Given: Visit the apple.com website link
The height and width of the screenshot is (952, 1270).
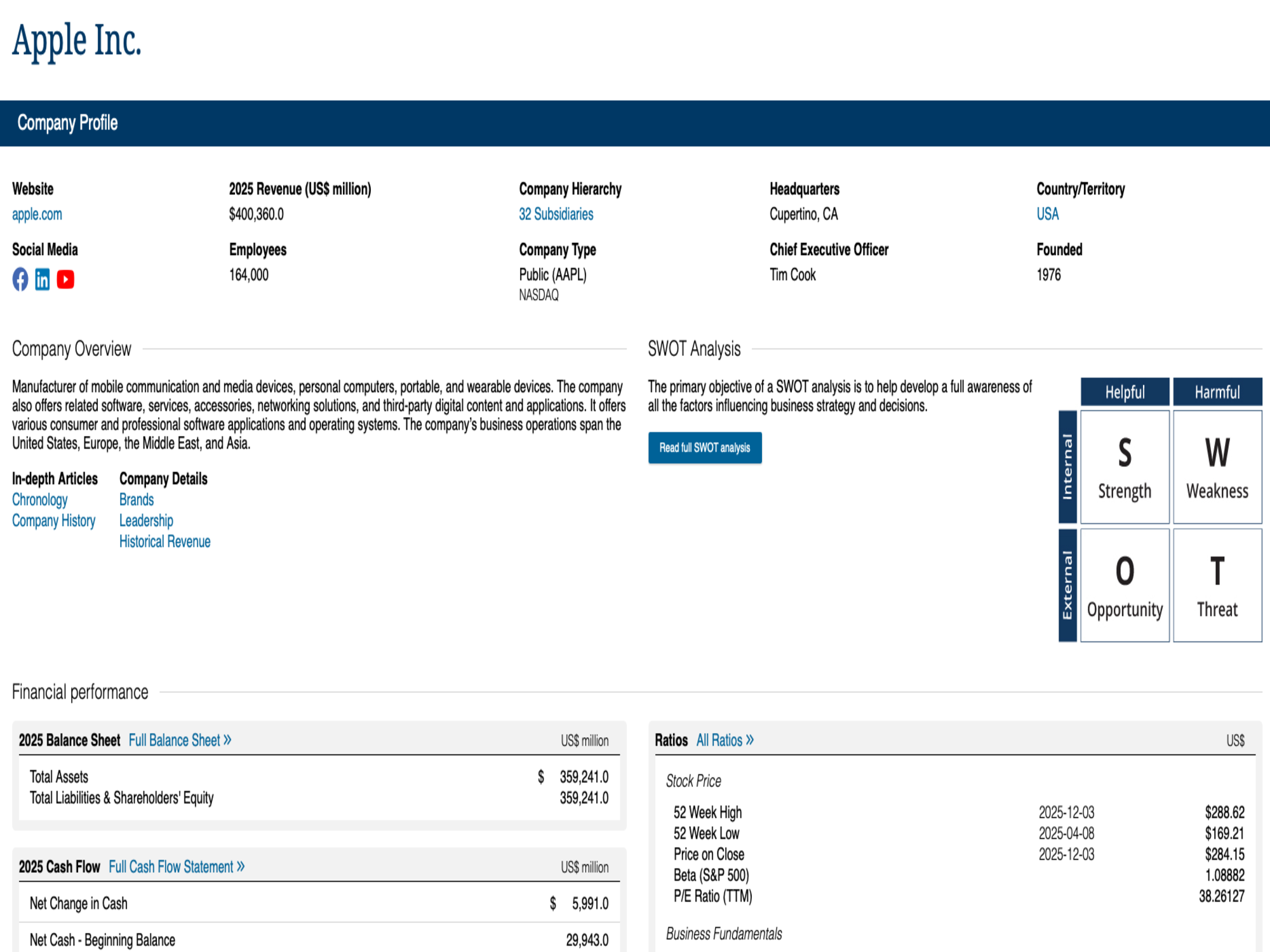Looking at the screenshot, I should coord(37,215).
